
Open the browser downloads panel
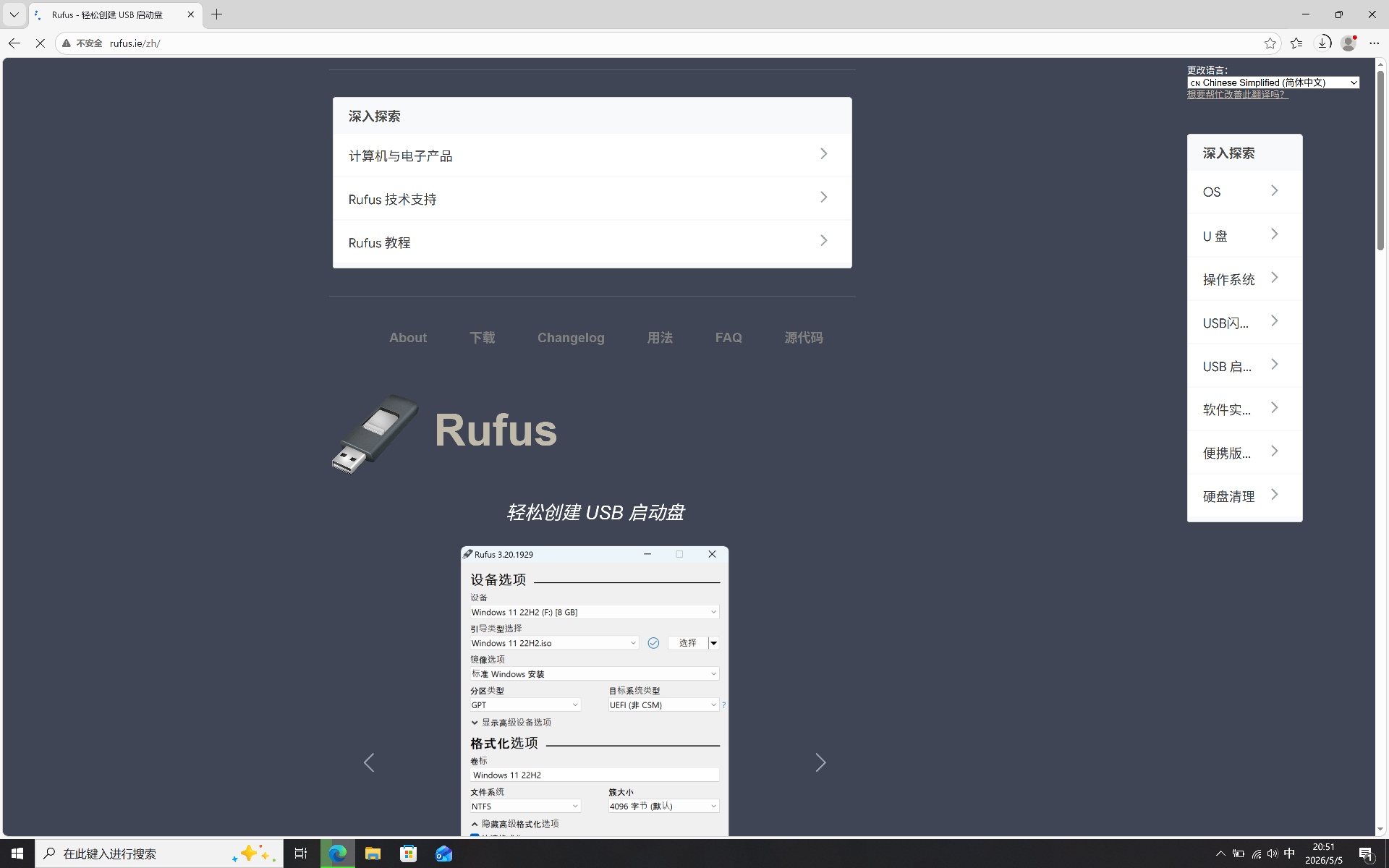click(1322, 43)
